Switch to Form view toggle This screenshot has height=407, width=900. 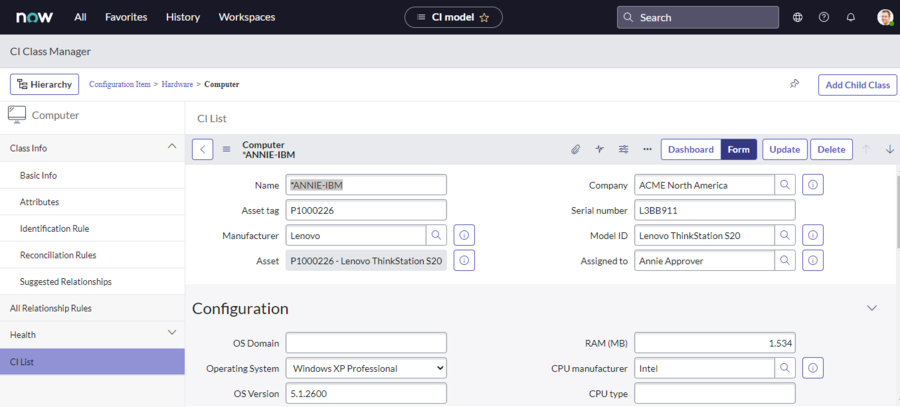[x=739, y=149]
